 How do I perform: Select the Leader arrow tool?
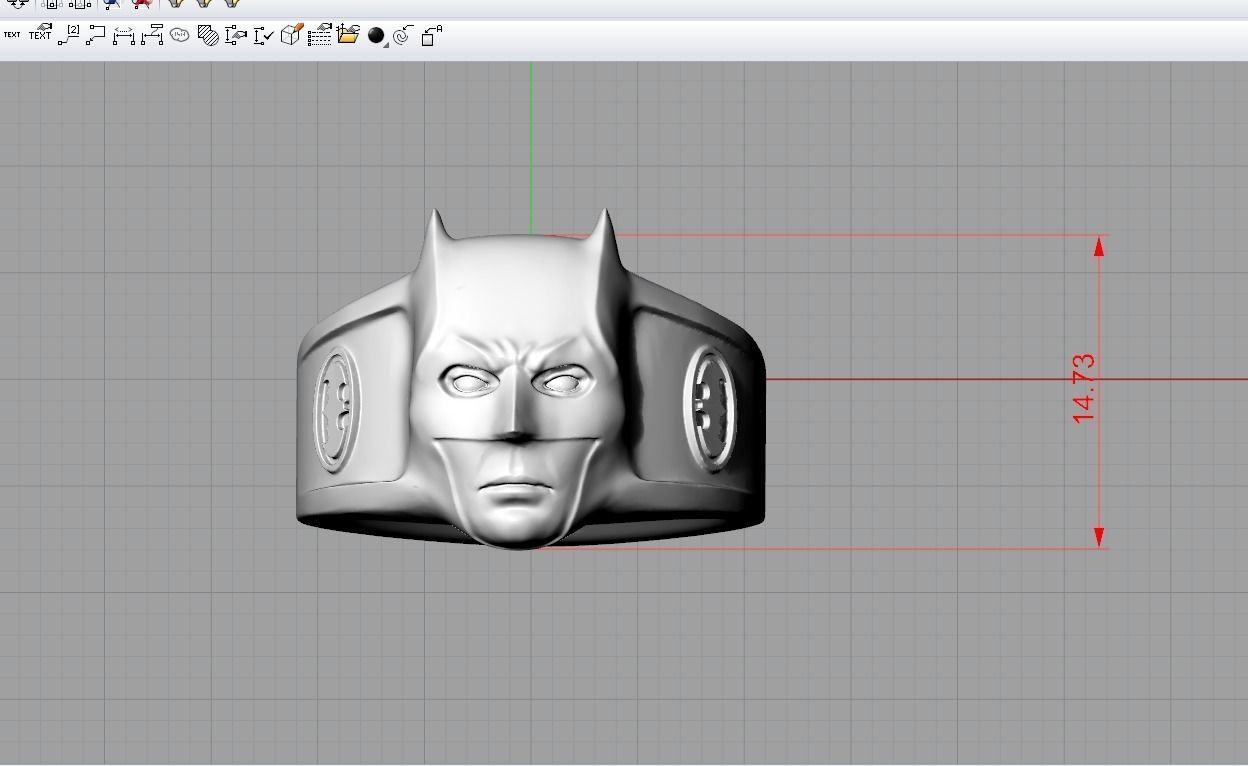(96, 36)
